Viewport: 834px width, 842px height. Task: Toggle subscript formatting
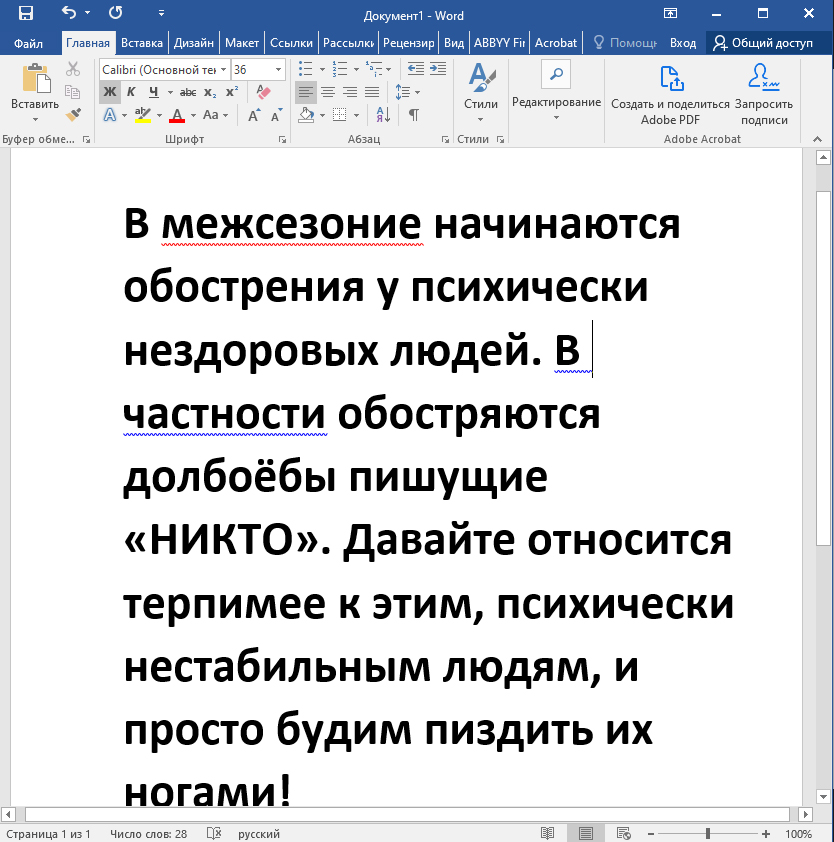pos(210,92)
